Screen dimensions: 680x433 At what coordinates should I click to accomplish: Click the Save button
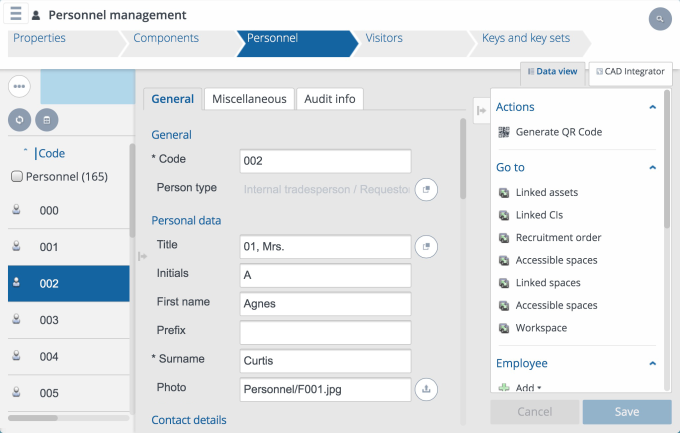[x=626, y=412]
